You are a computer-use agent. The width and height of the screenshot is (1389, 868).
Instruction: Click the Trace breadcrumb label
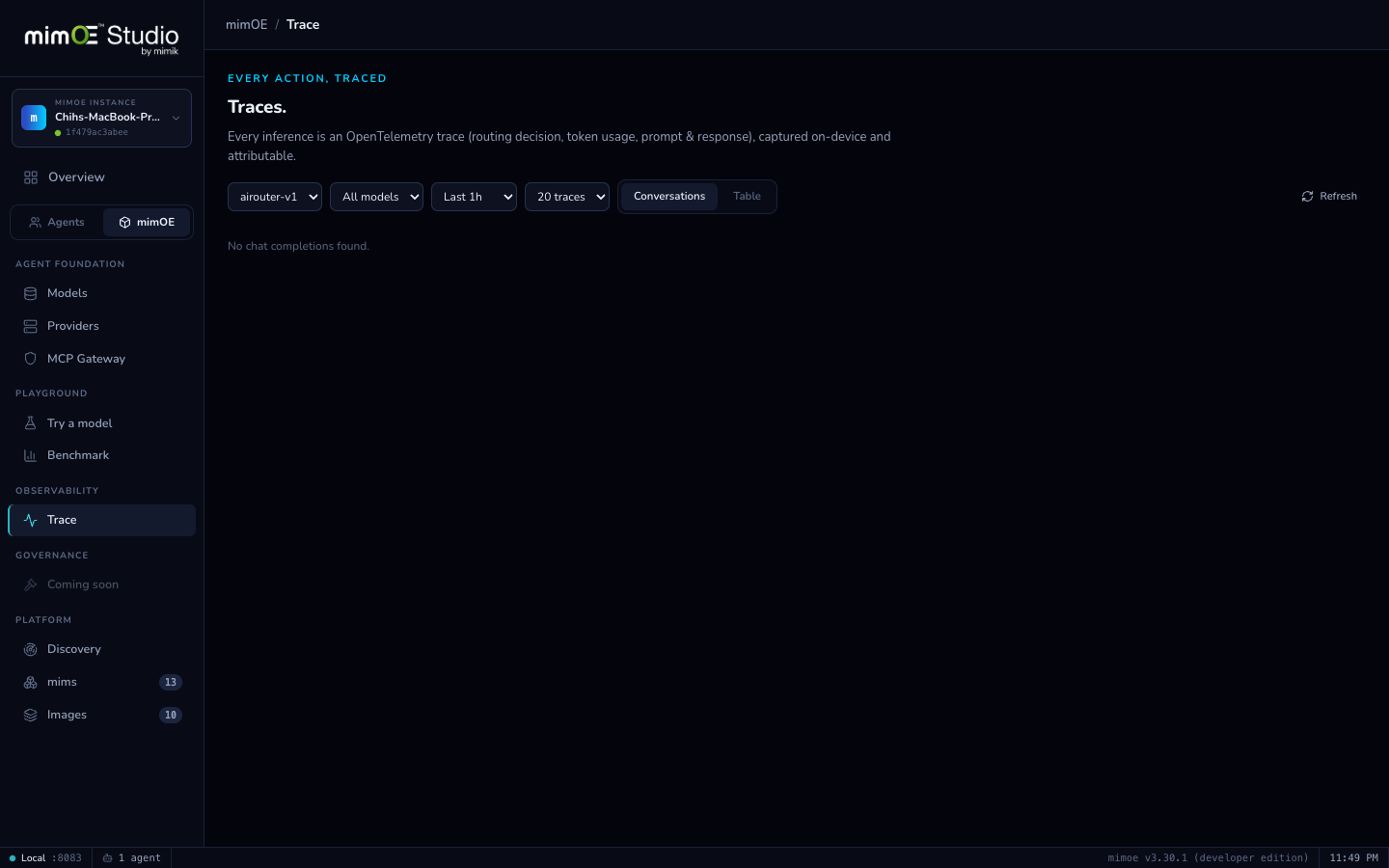[x=303, y=25]
